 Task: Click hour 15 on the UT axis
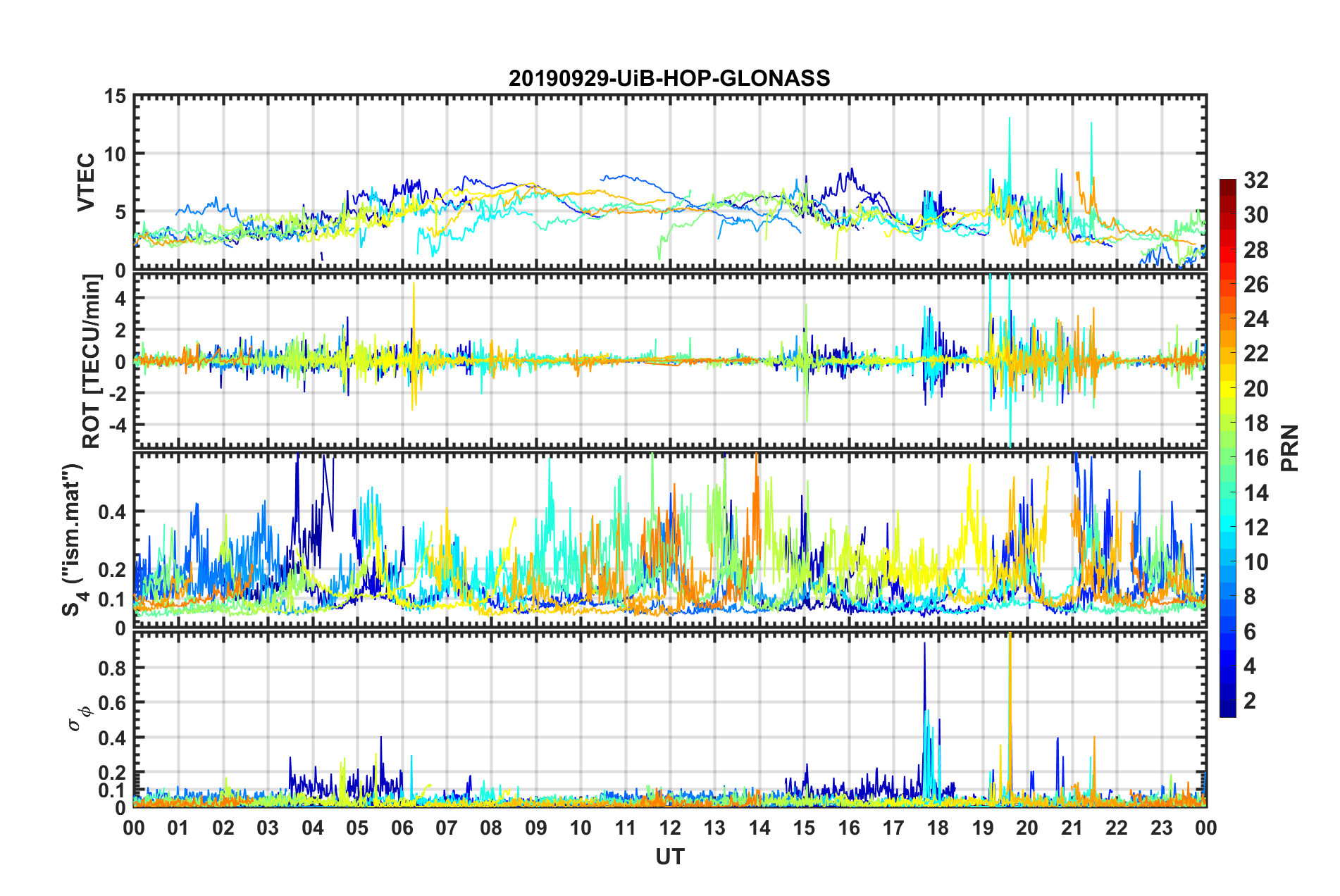[x=804, y=828]
